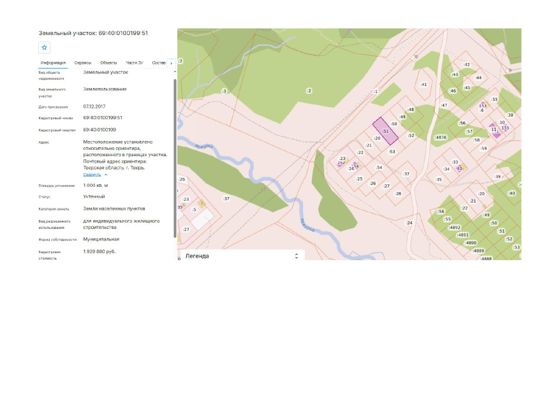The height and width of the screenshot is (396, 560).
Task: Click parcel 41 on the map
Action: 424,85
